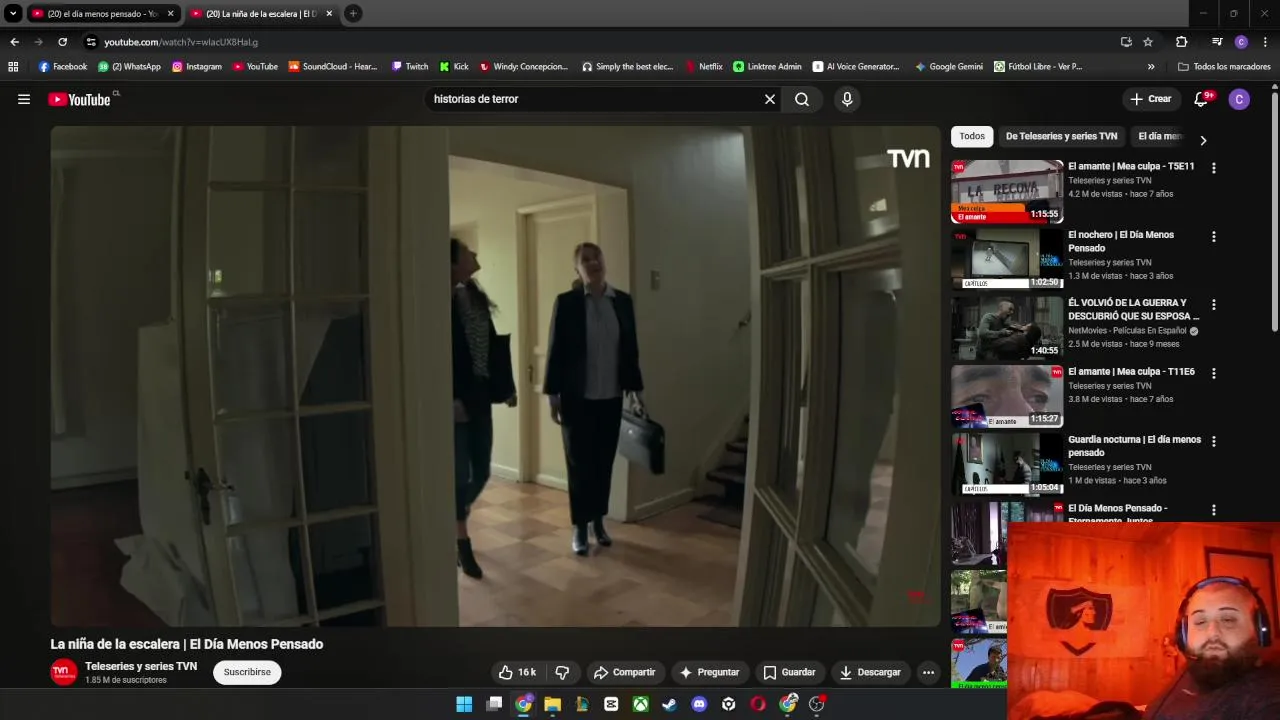
Task: Open Netflix bookmark
Action: pos(704,67)
